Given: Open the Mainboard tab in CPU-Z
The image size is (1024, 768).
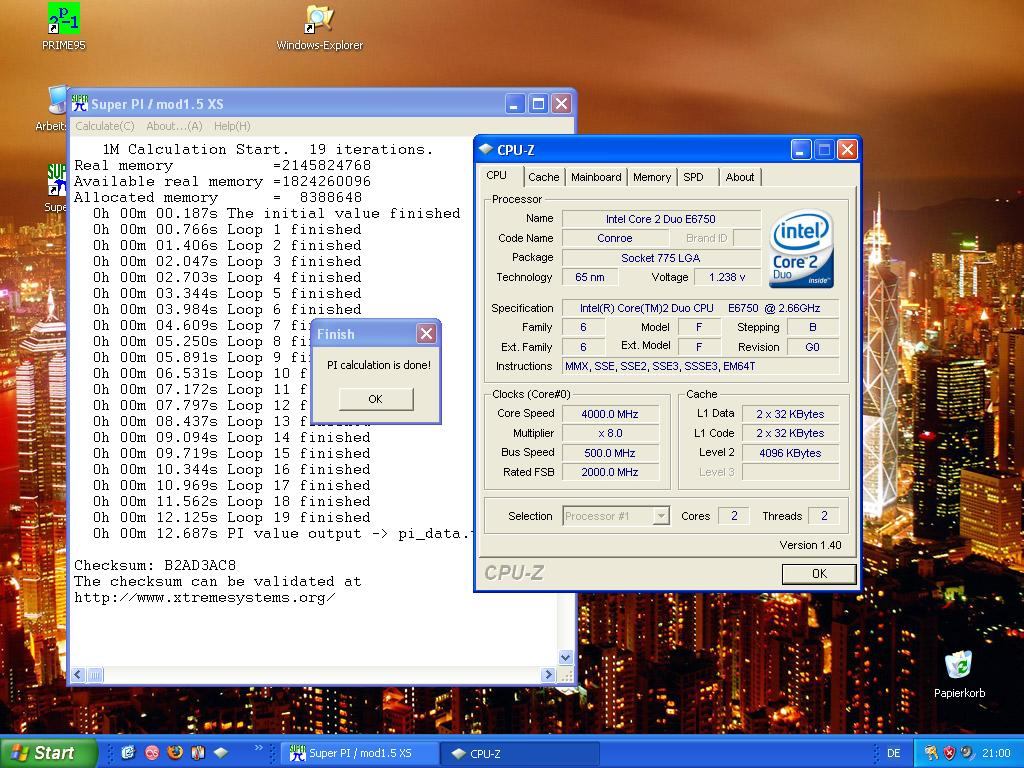Looking at the screenshot, I should click(x=596, y=177).
